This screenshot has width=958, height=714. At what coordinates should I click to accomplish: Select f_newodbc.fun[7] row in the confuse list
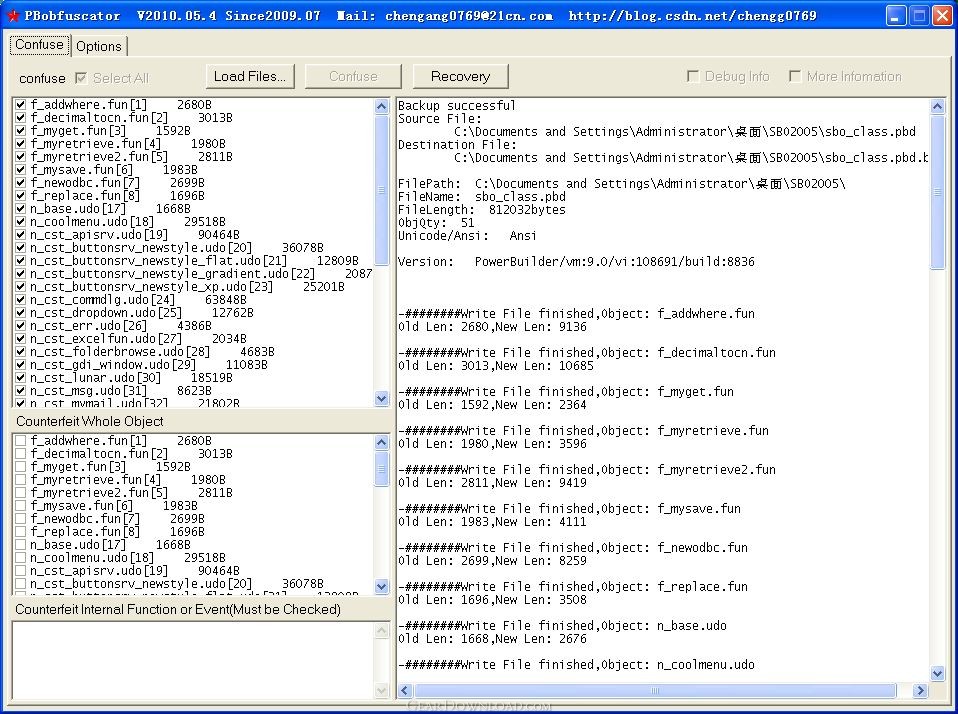pyautogui.click(x=117, y=183)
